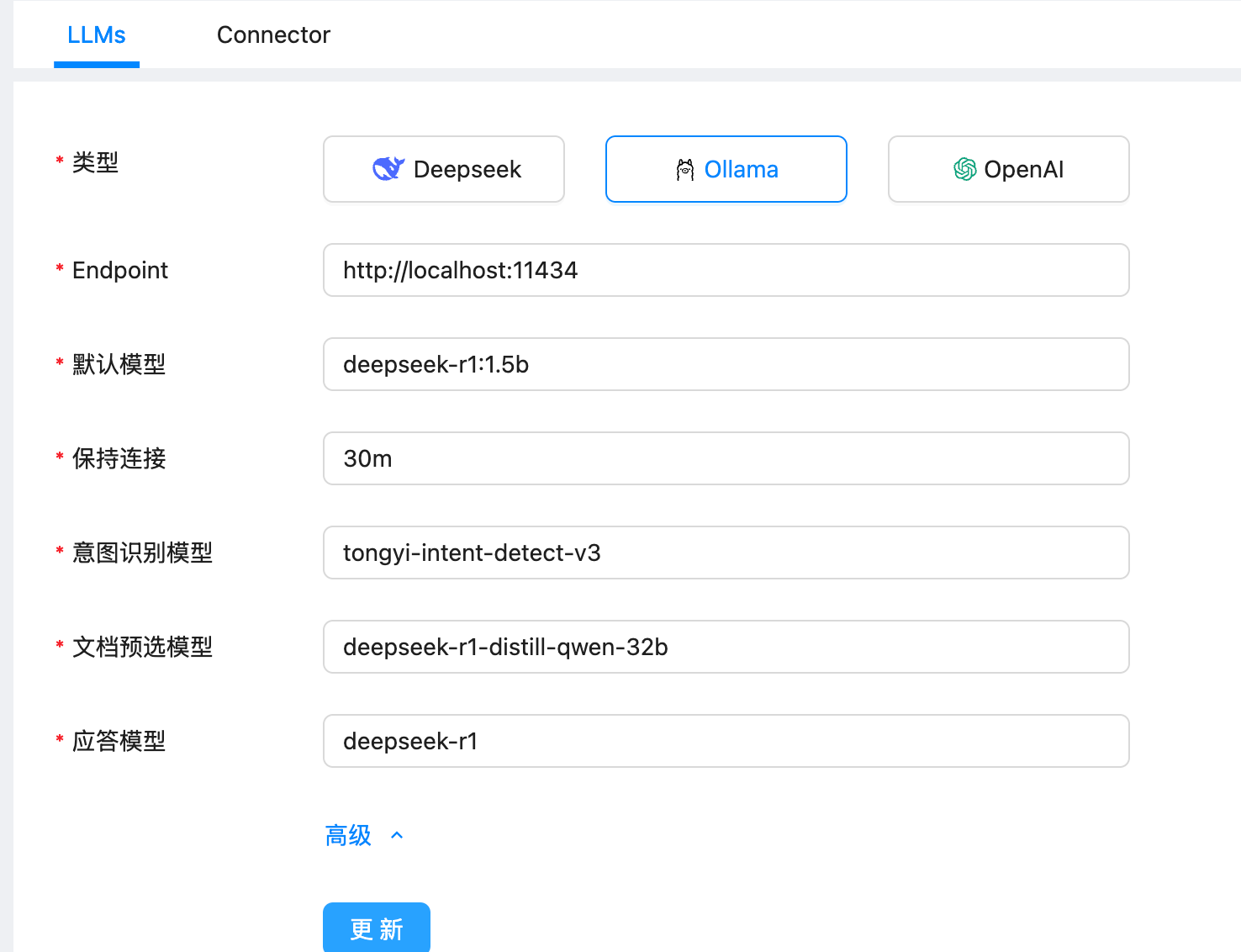The image size is (1241, 952).
Task: Click the OpenAI logo icon
Action: coord(964,169)
